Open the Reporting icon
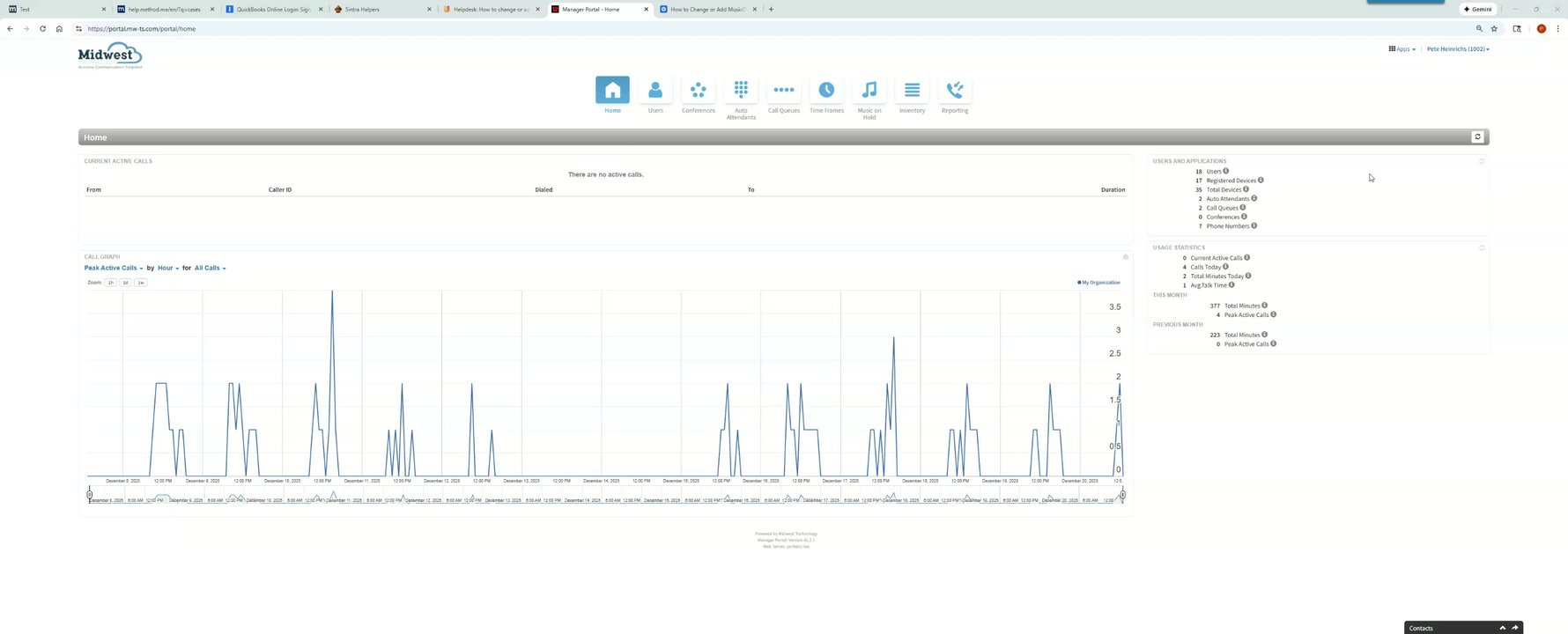This screenshot has height=634, width=1568. click(955, 91)
